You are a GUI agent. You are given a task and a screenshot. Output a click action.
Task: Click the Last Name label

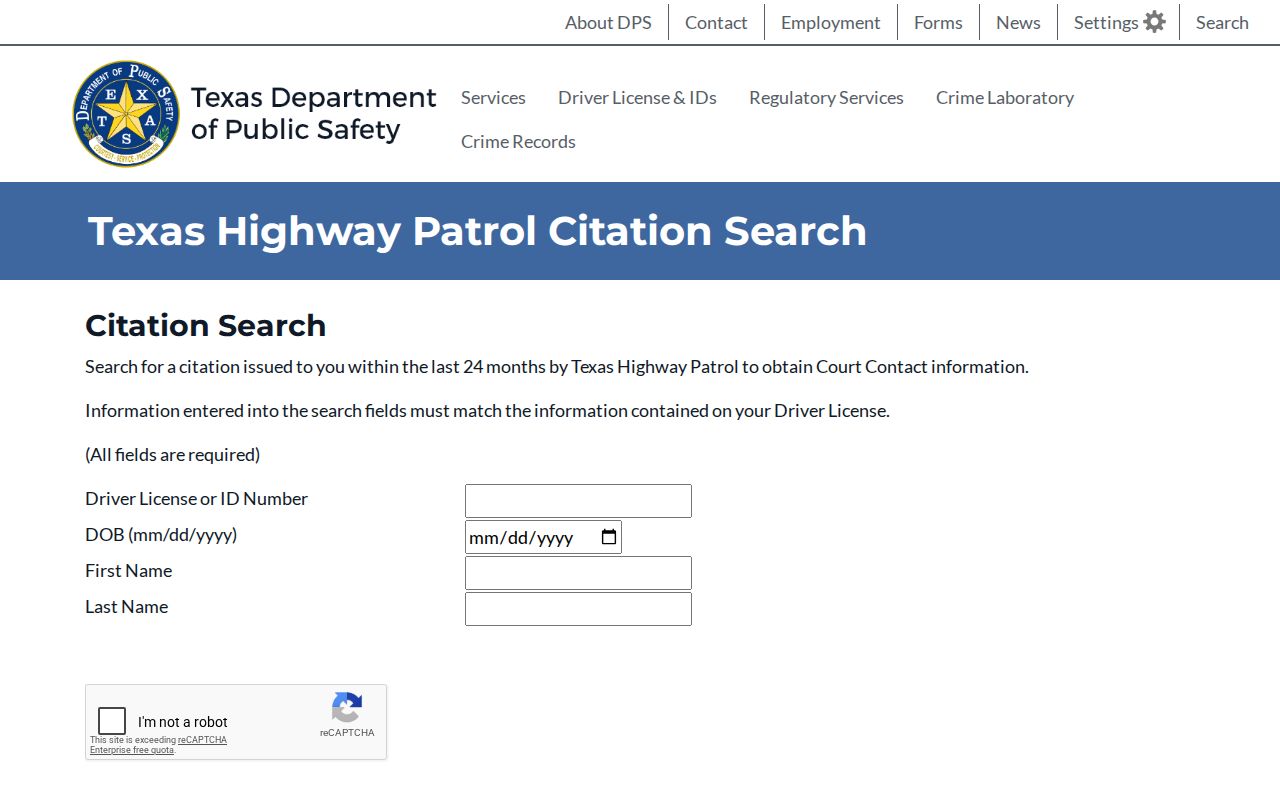coord(126,606)
